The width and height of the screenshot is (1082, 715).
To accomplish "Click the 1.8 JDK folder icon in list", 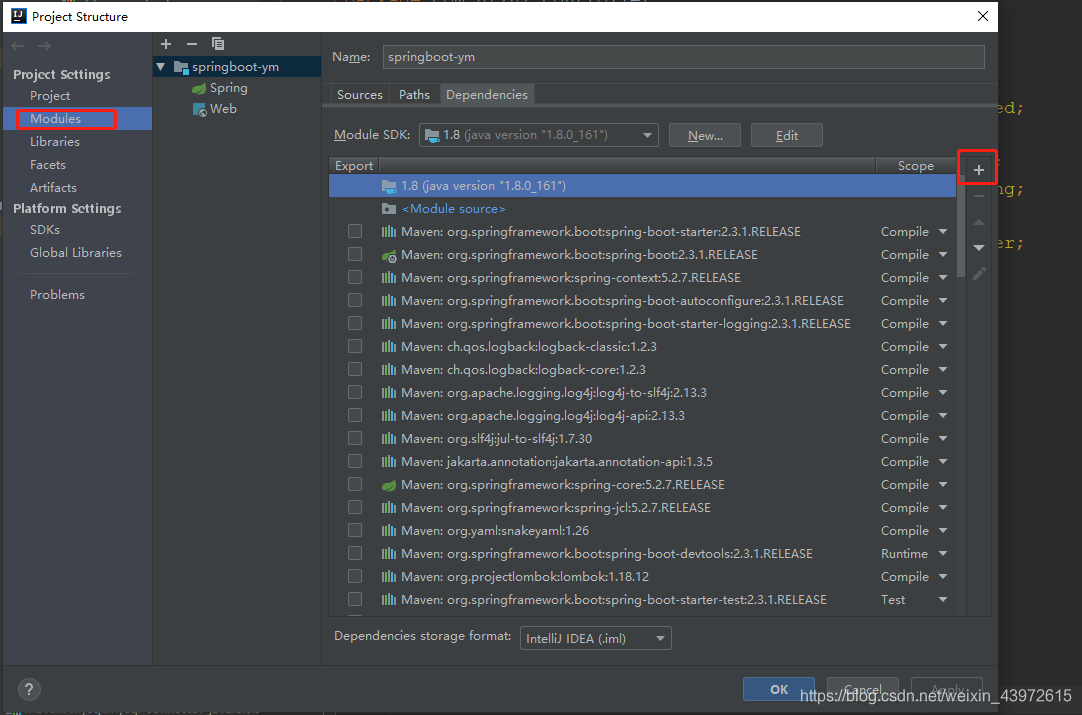I will pyautogui.click(x=389, y=186).
